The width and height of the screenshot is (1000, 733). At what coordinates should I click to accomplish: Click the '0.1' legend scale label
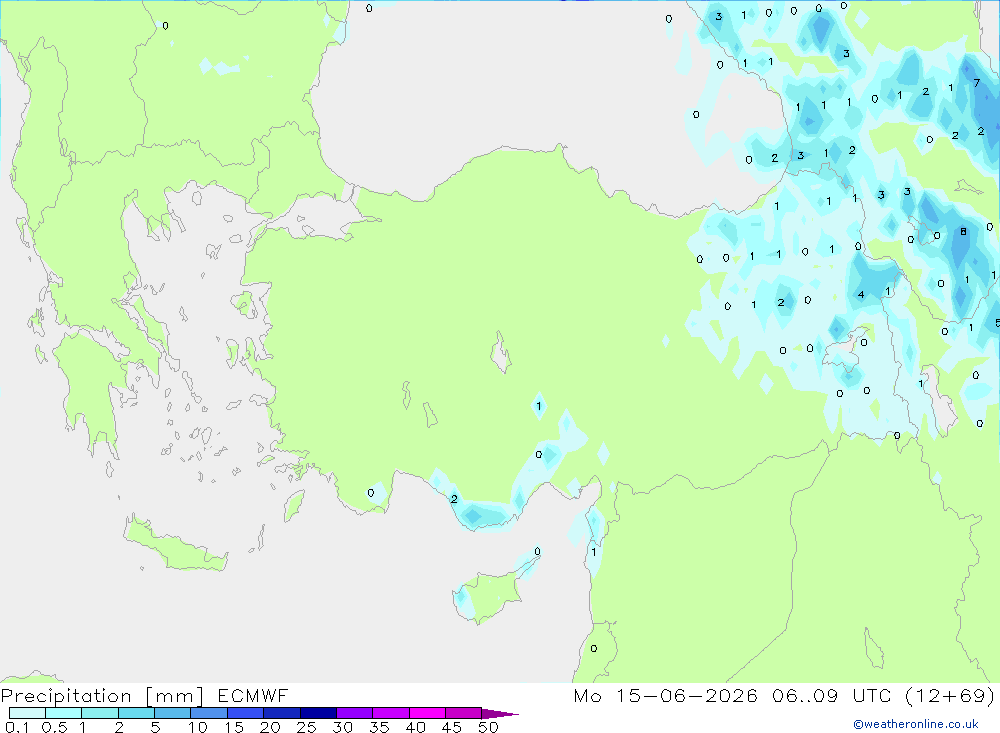click(x=17, y=727)
